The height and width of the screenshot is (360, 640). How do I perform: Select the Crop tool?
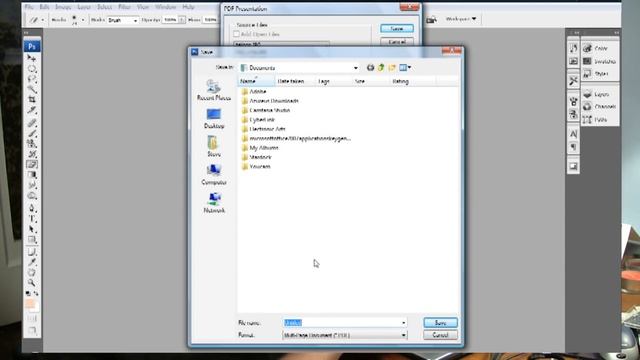tap(31, 100)
